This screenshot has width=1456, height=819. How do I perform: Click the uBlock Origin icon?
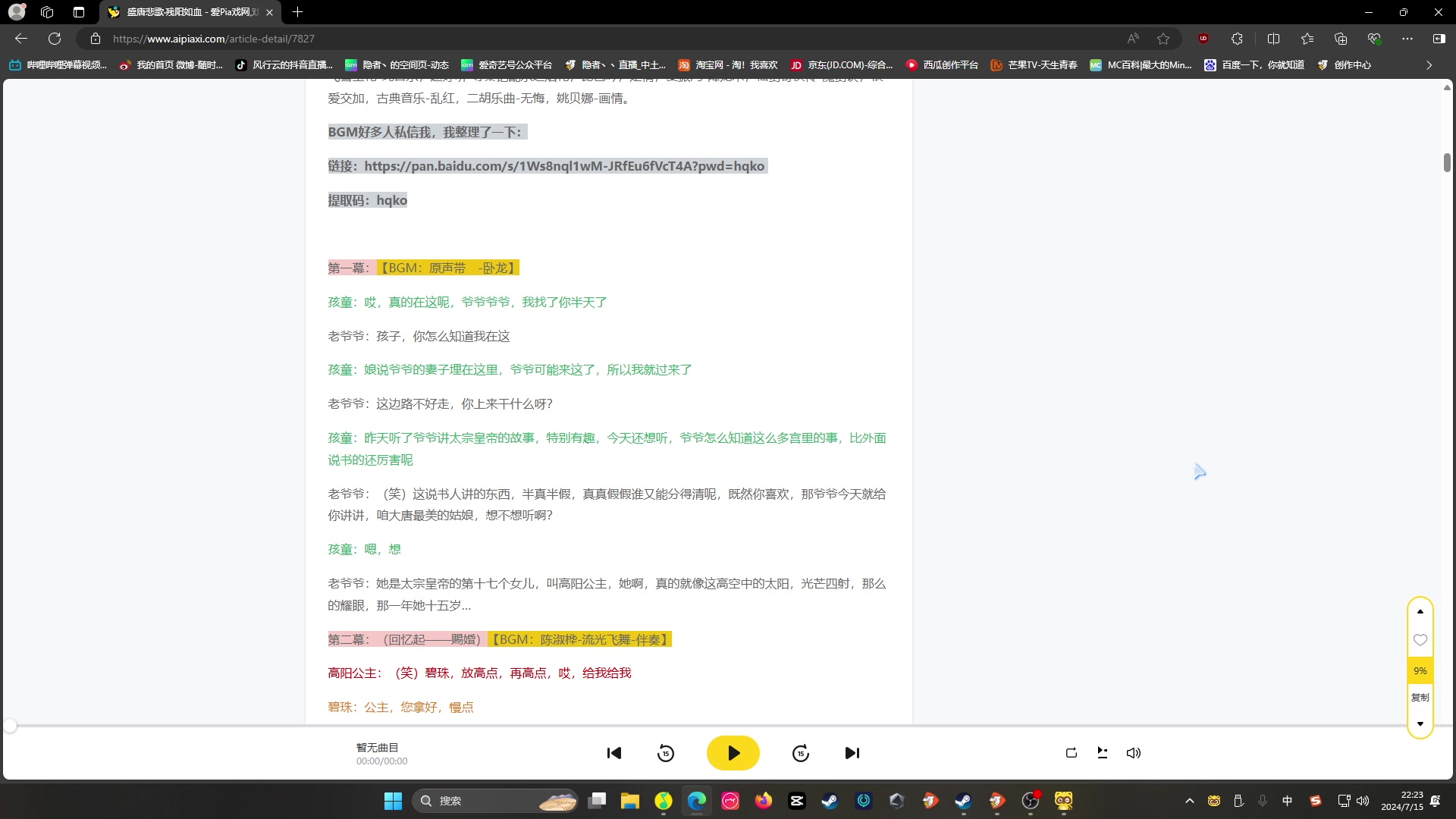pyautogui.click(x=1203, y=38)
